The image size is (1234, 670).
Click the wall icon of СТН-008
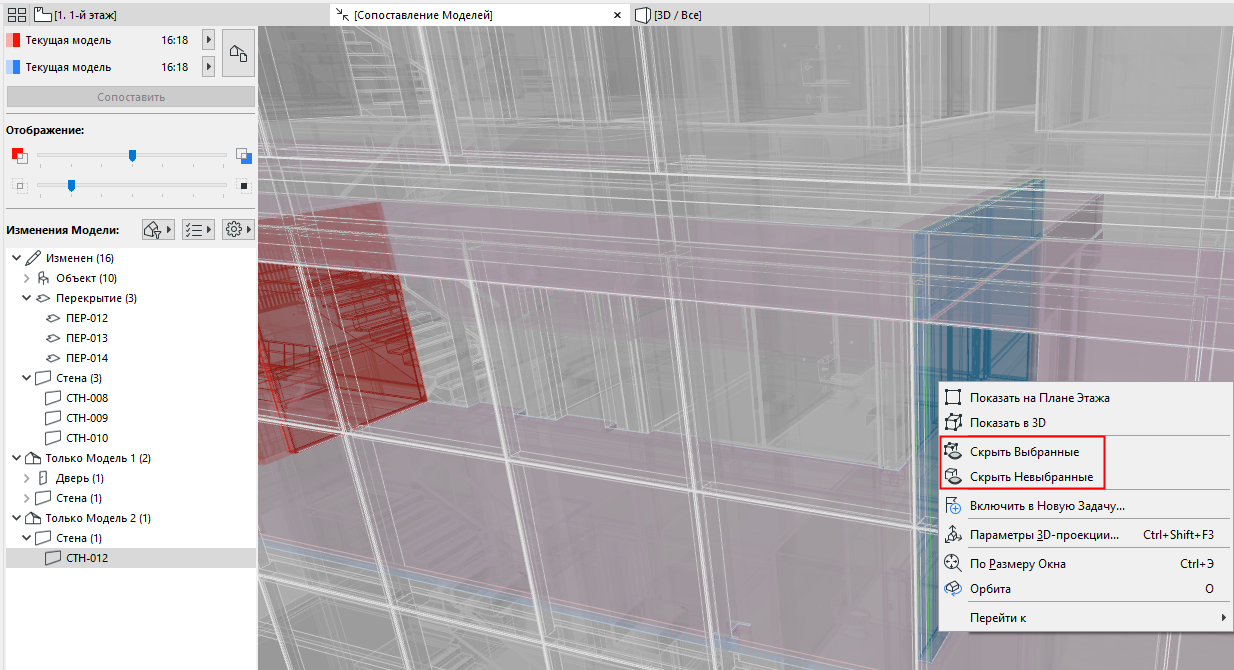pyautogui.click(x=53, y=398)
